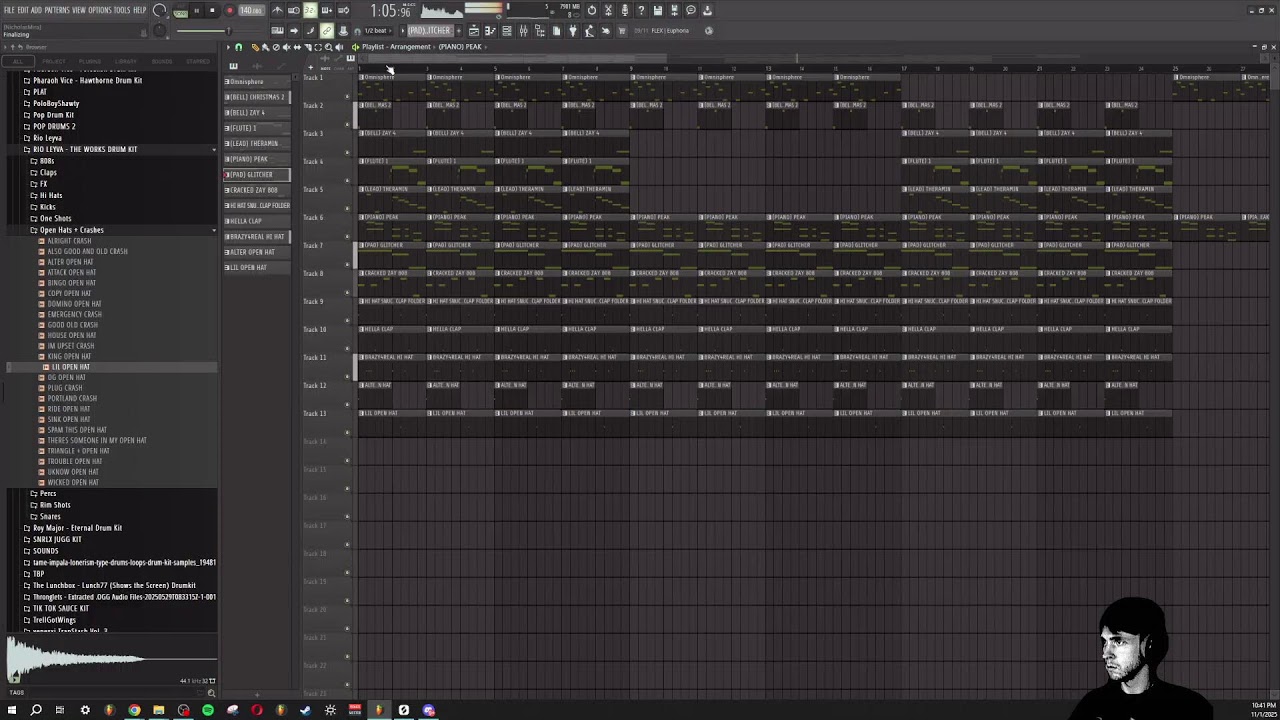Click the playlist magnet snap icon
Image resolution: width=1280 pixels, height=720 pixels.
click(238, 47)
